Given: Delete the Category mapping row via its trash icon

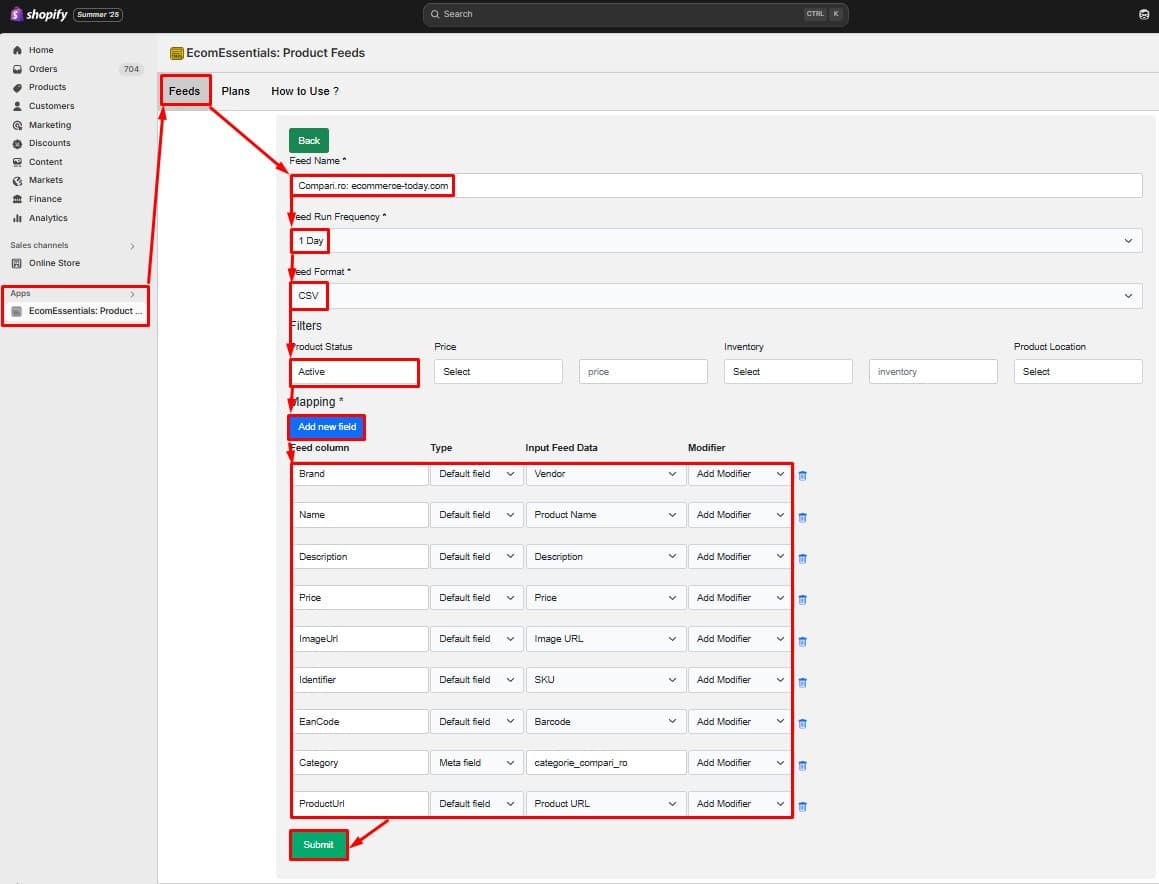Looking at the screenshot, I should (x=802, y=765).
